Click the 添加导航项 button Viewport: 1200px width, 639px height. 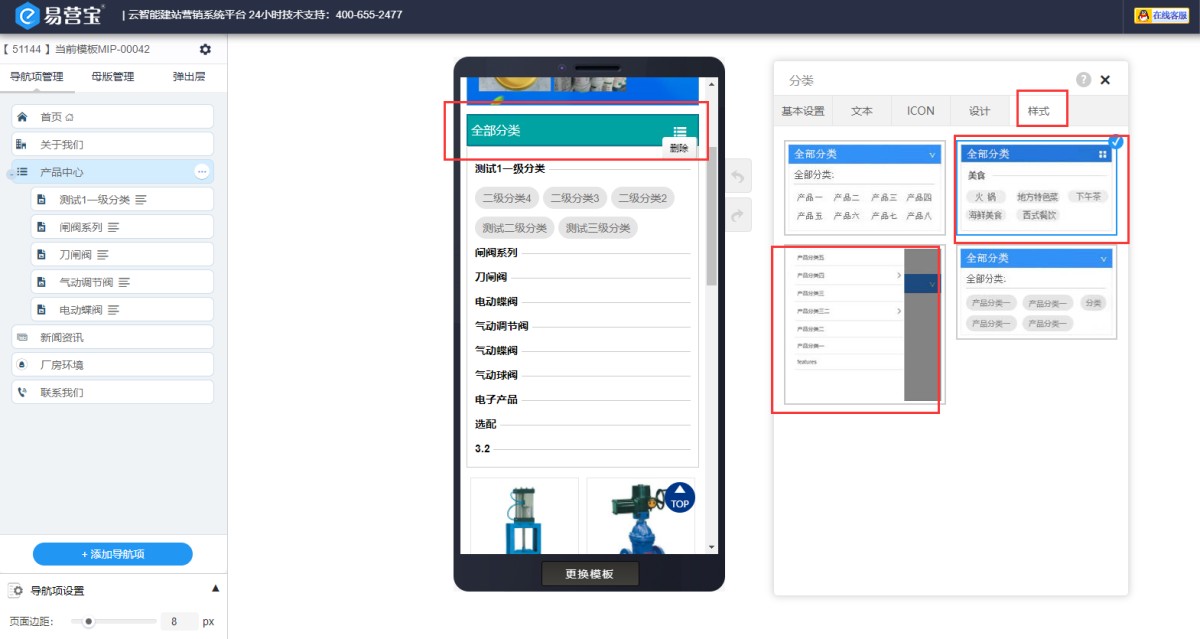[x=113, y=554]
